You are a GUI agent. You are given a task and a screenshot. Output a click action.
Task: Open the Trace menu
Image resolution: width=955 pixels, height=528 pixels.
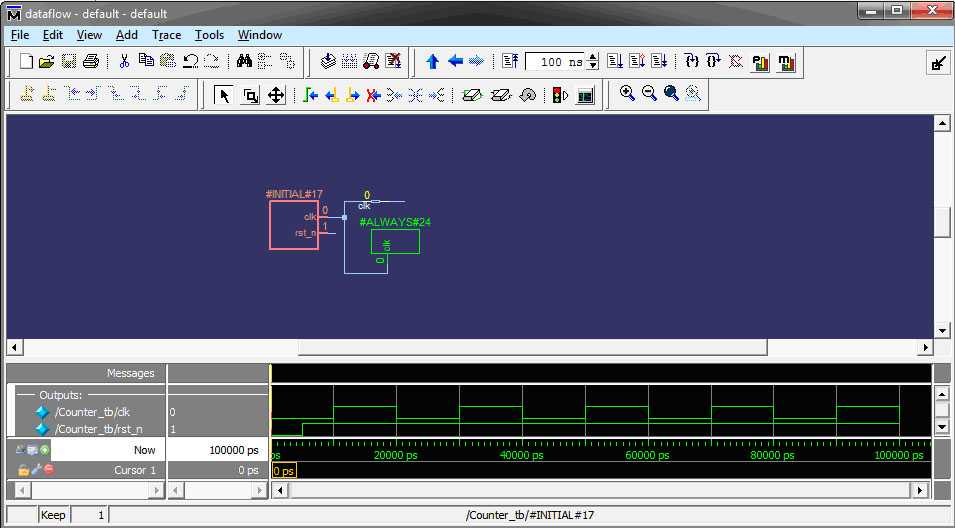[166, 35]
